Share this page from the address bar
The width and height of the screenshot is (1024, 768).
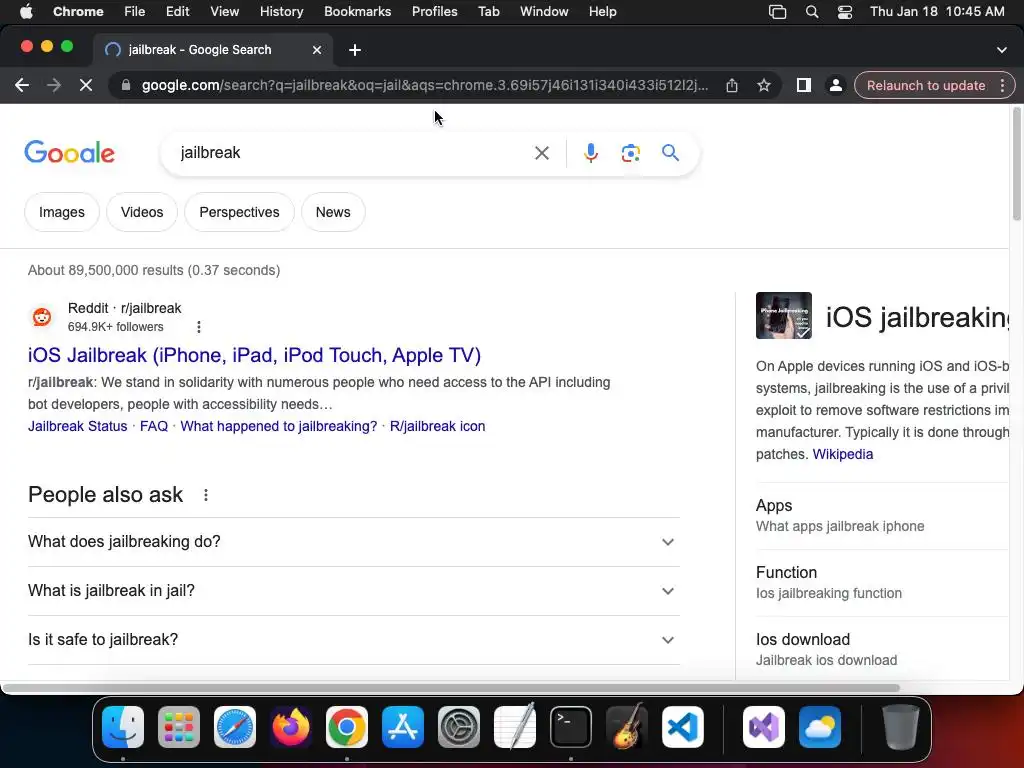(x=732, y=86)
